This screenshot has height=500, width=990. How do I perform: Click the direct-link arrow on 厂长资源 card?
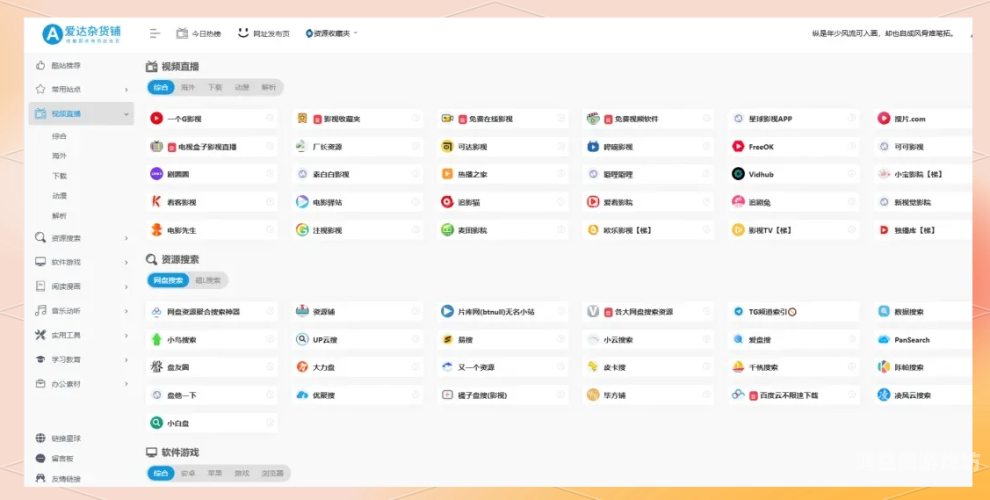pos(415,146)
